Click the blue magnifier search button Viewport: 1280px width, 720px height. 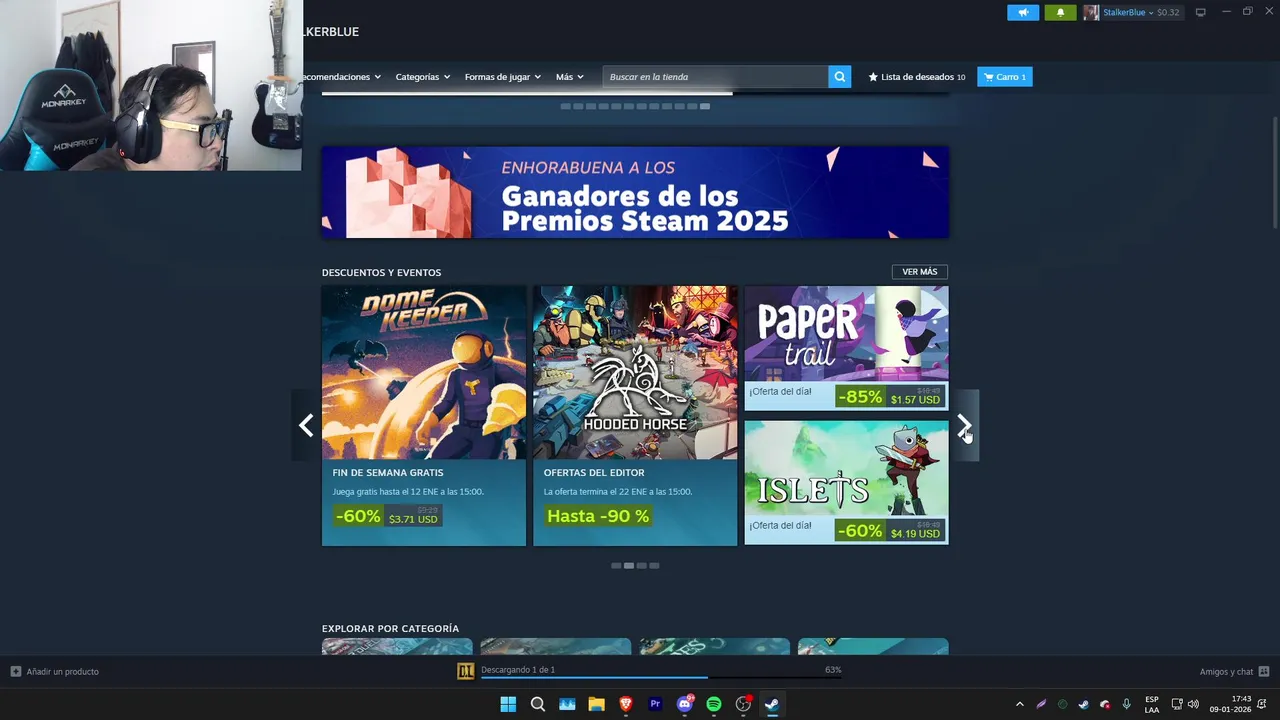840,77
